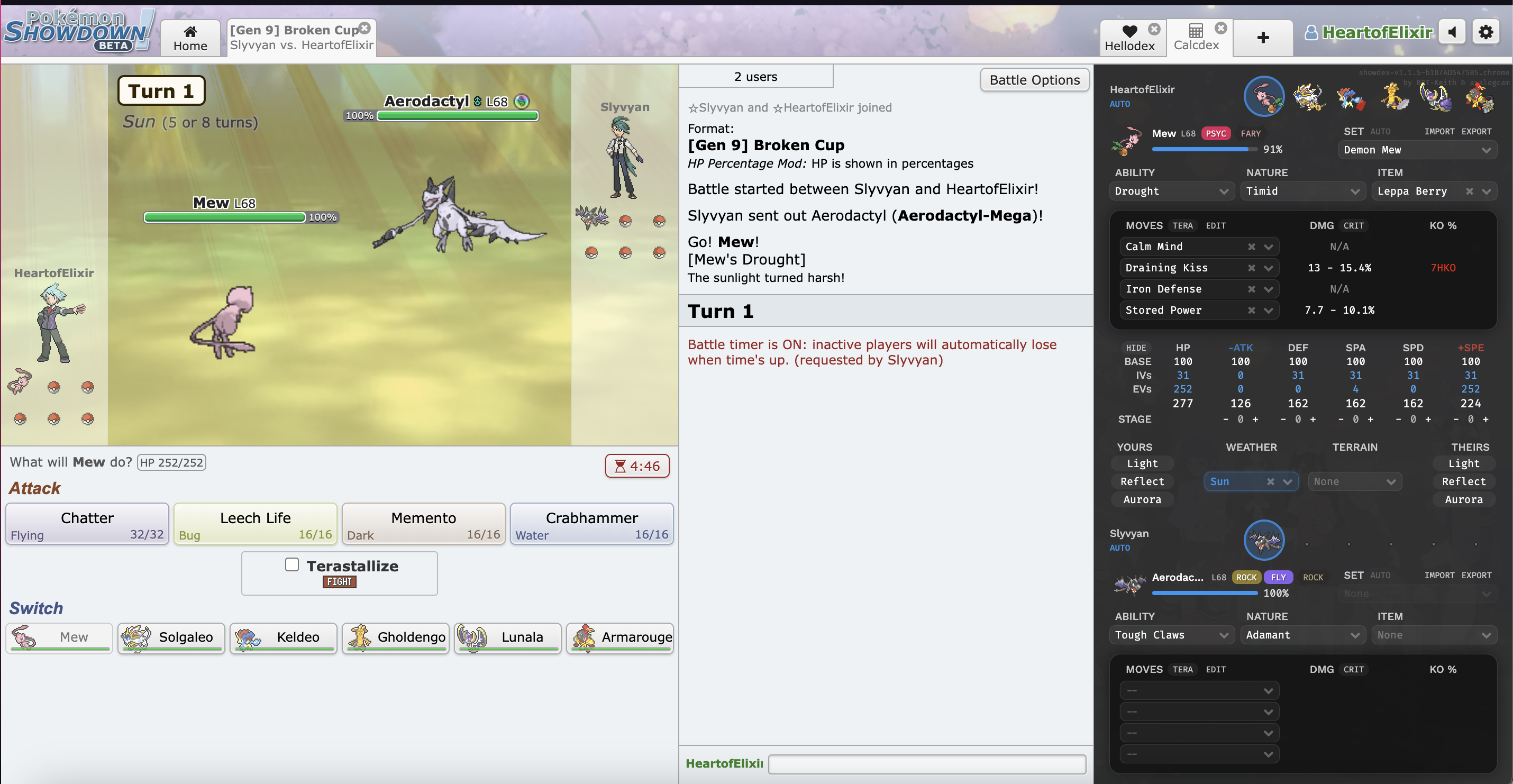Image resolution: width=1513 pixels, height=784 pixels.
Task: Clear the Leppa Berry item
Action: (x=1469, y=191)
